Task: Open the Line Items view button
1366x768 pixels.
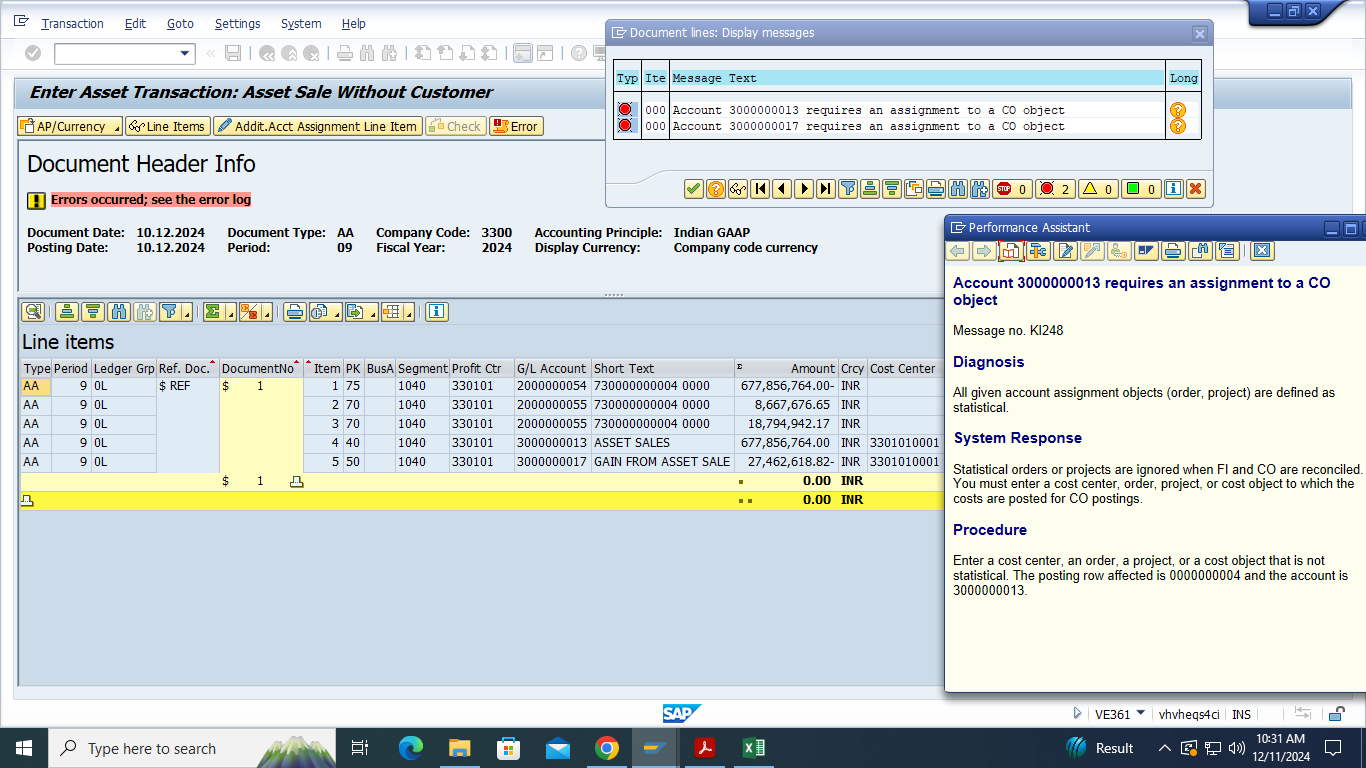Action: pos(167,126)
